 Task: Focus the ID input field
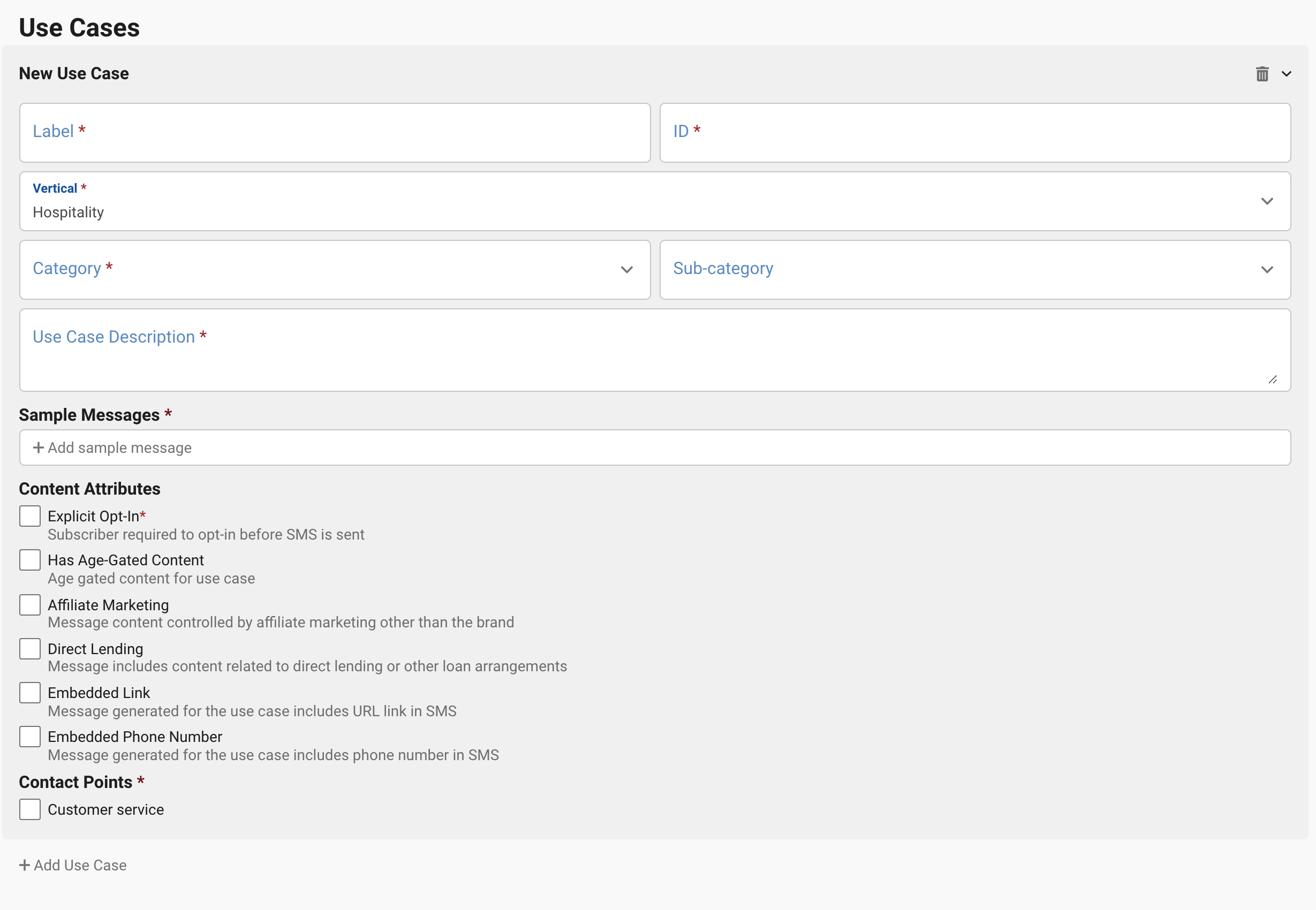click(x=974, y=132)
